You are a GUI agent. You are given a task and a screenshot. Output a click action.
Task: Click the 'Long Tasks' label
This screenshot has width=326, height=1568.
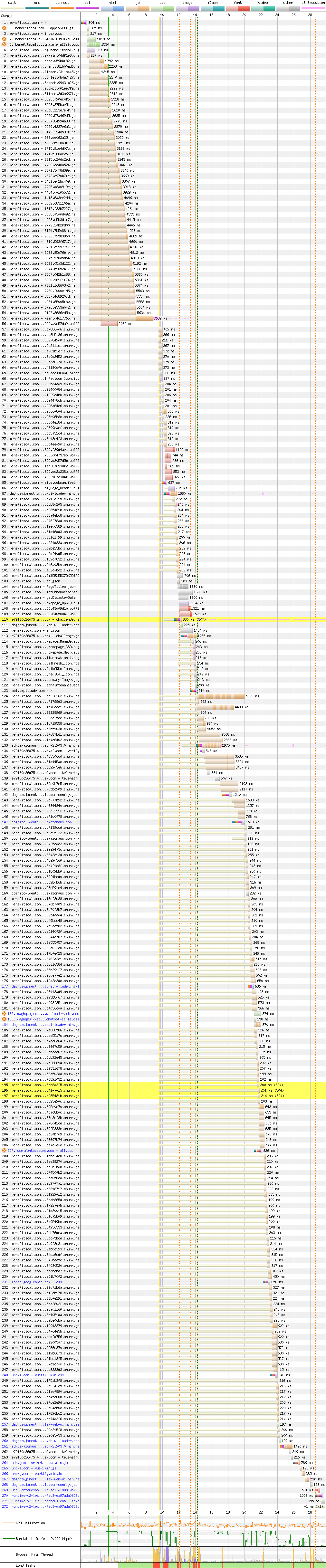[x=25, y=1565]
